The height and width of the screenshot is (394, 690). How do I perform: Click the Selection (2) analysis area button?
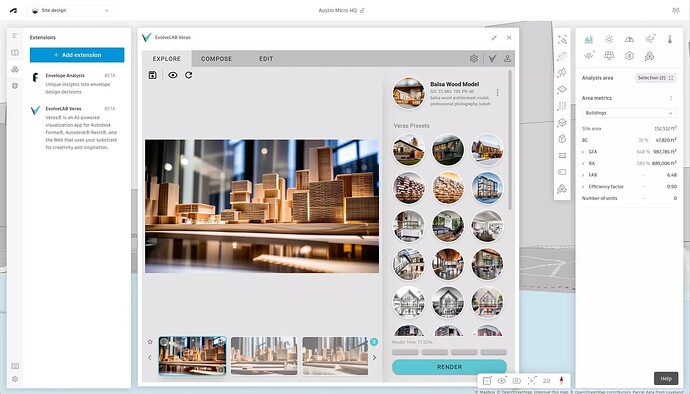pyautogui.click(x=655, y=78)
